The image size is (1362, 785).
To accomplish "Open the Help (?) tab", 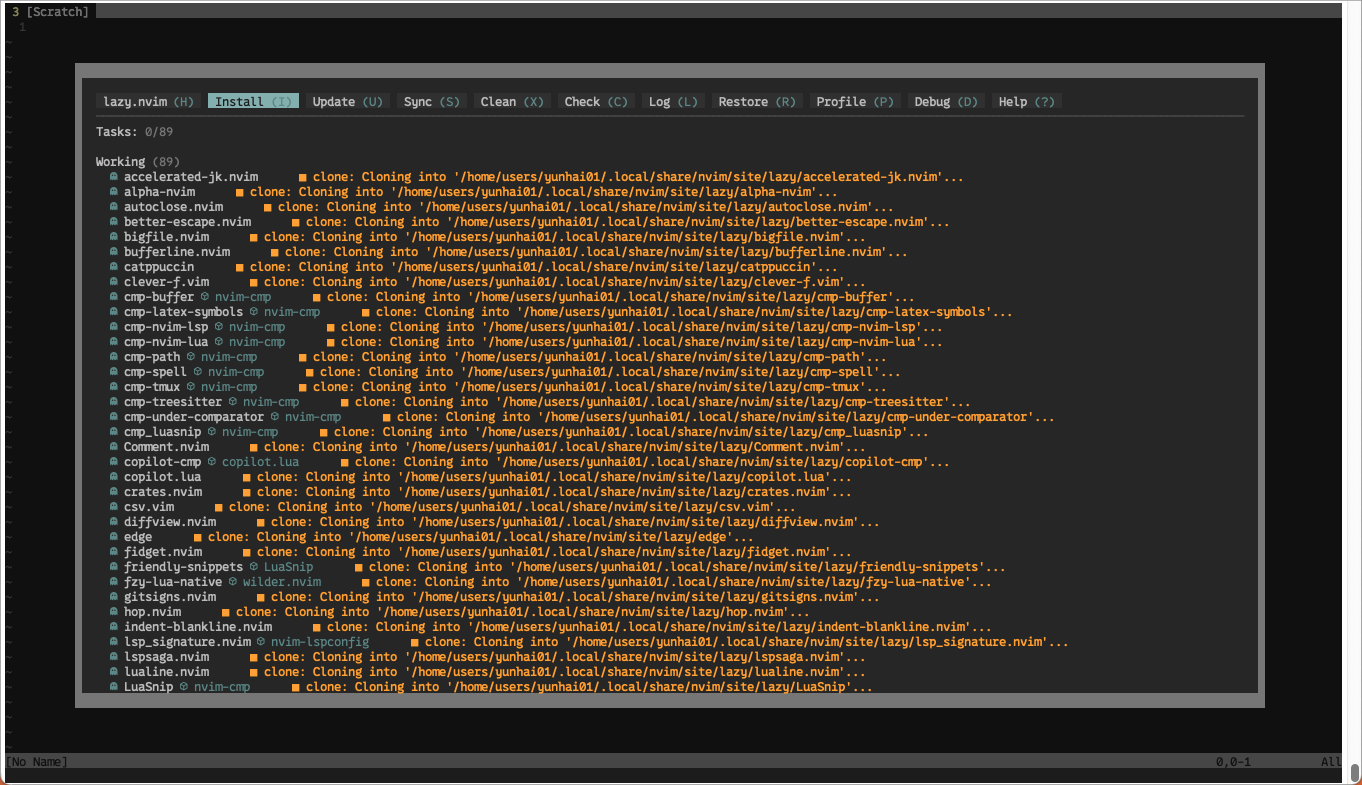I will (x=1026, y=102).
